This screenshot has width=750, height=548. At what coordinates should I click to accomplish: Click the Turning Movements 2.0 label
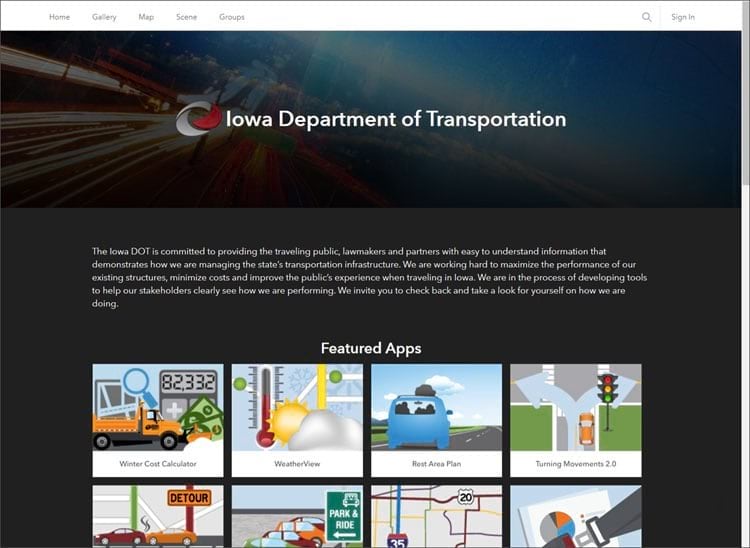(575, 463)
